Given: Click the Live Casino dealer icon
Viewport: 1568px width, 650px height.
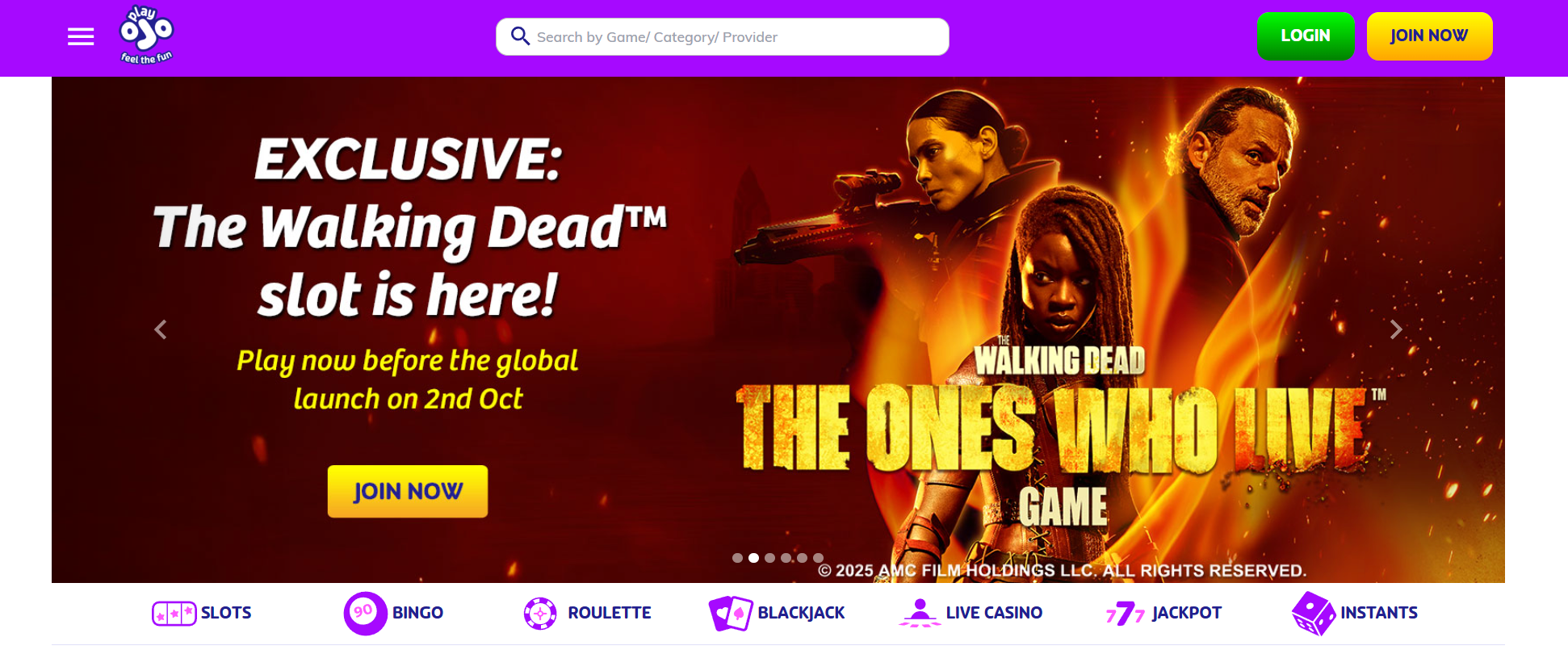Looking at the screenshot, I should point(920,613).
